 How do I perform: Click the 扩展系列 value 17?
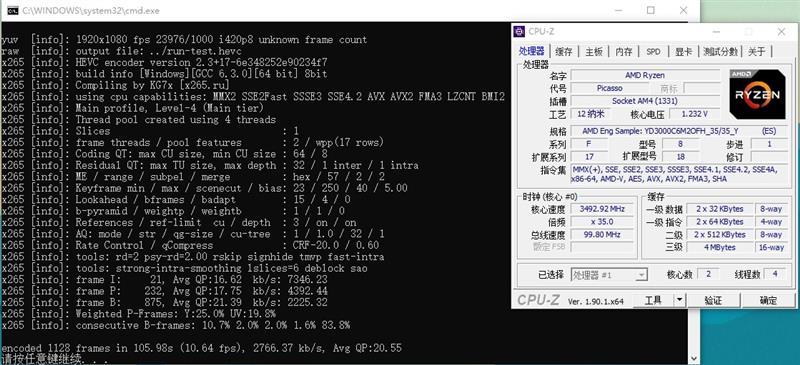coord(589,157)
